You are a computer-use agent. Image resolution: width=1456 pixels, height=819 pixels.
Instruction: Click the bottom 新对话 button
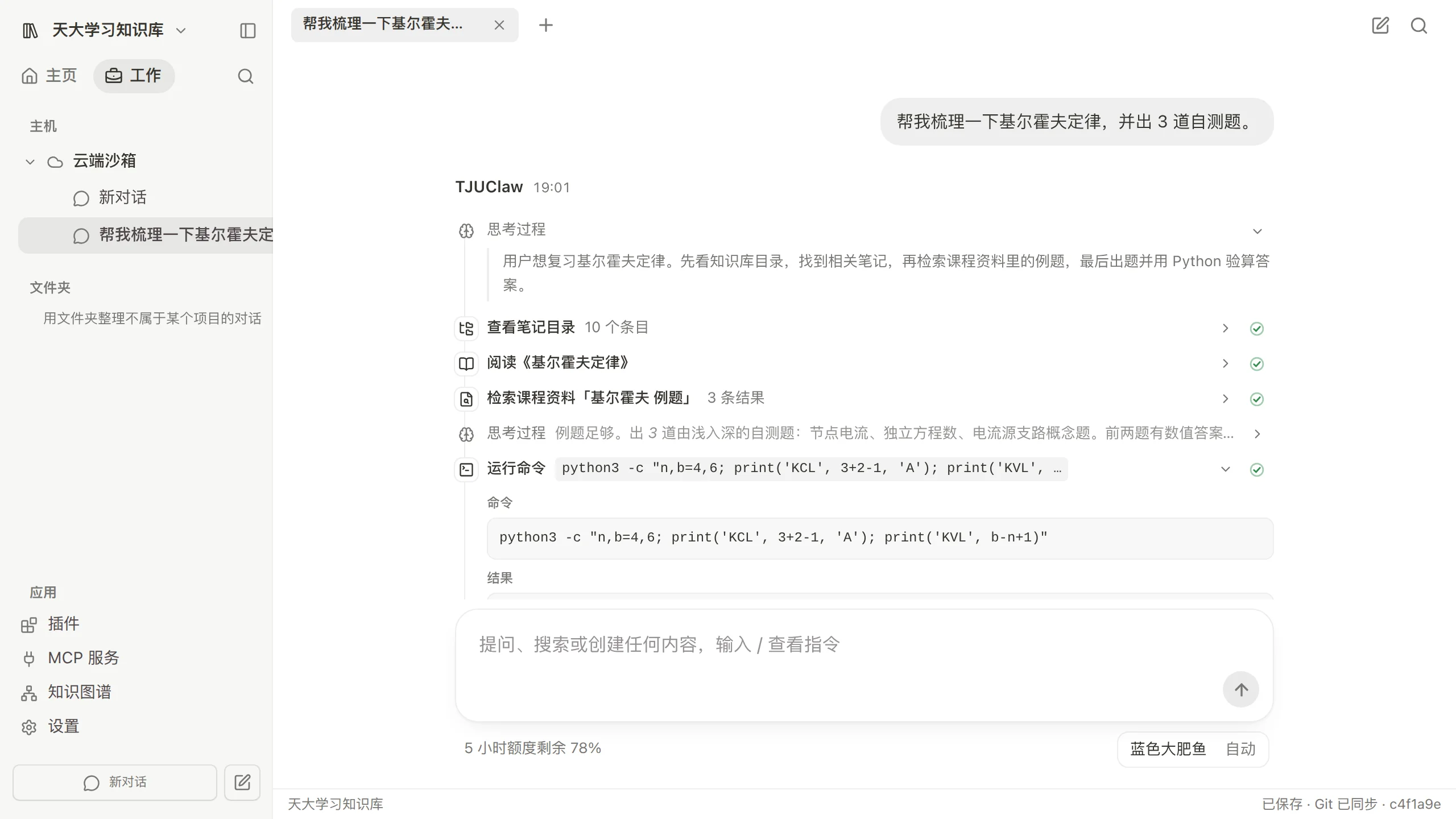(x=115, y=783)
